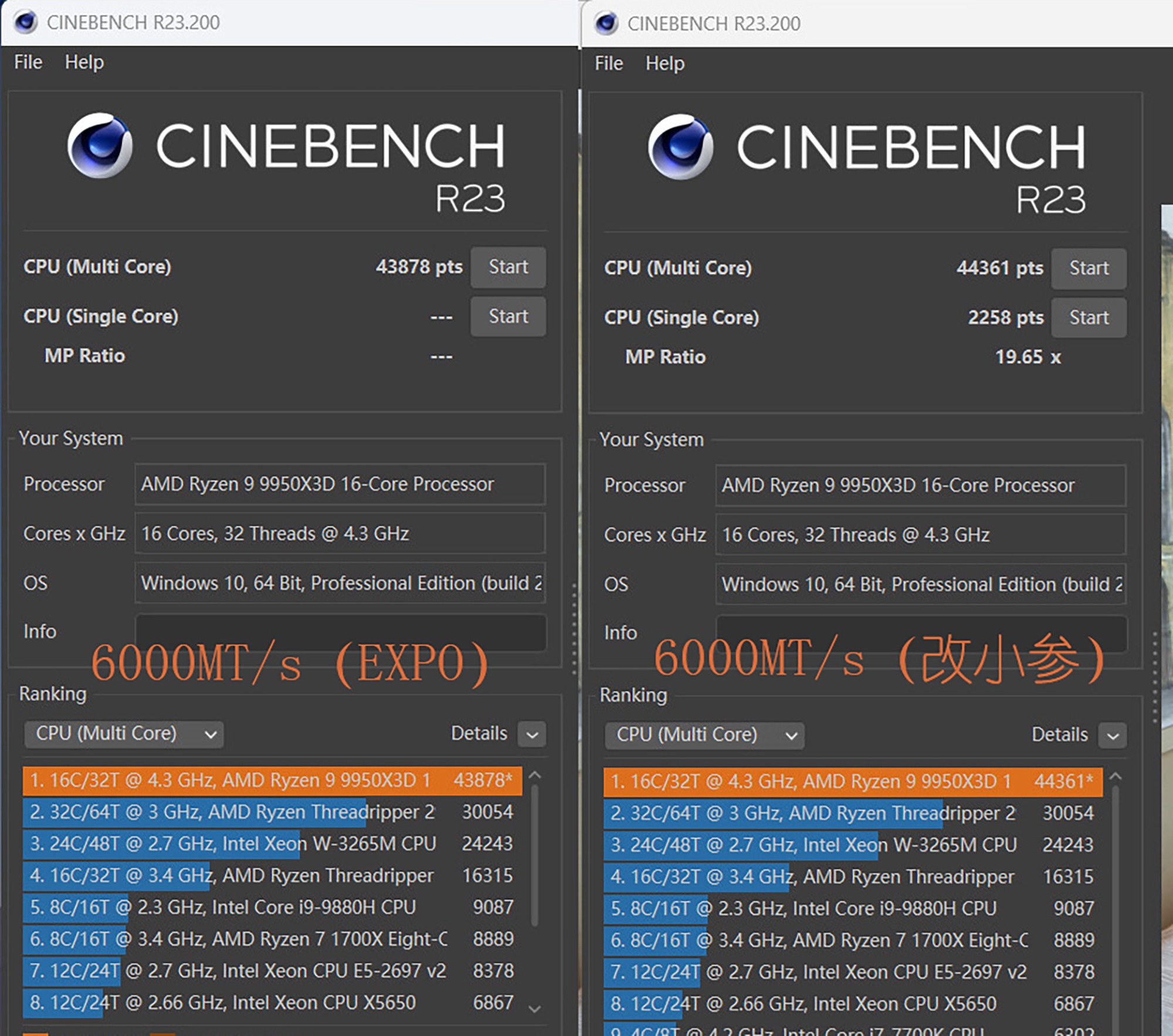This screenshot has width=1173, height=1036.
Task: Expand Details chevron in left window
Action: [532, 734]
